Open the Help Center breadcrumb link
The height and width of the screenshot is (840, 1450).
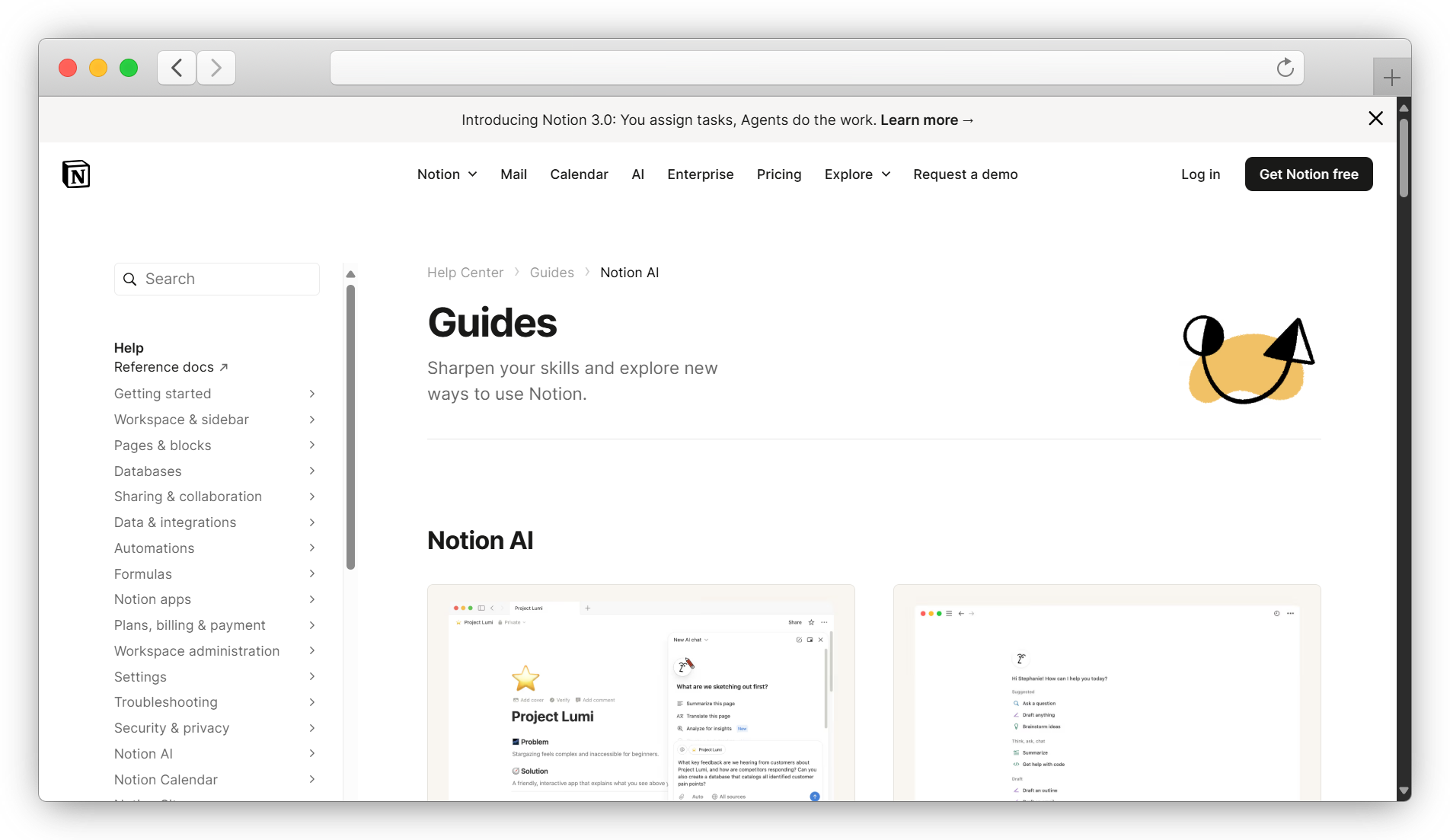coord(465,272)
